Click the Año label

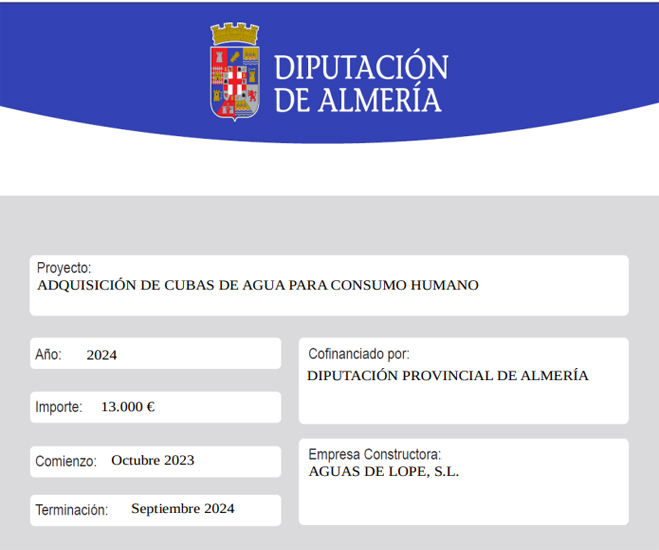tap(48, 354)
